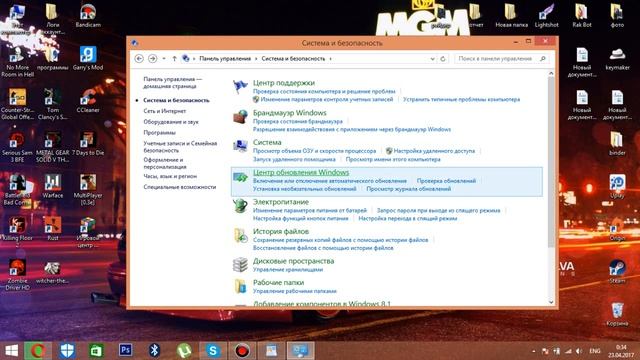Viewport: 640px width, 360px height.
Task: Click the search magnifier icon
Action: point(543,59)
